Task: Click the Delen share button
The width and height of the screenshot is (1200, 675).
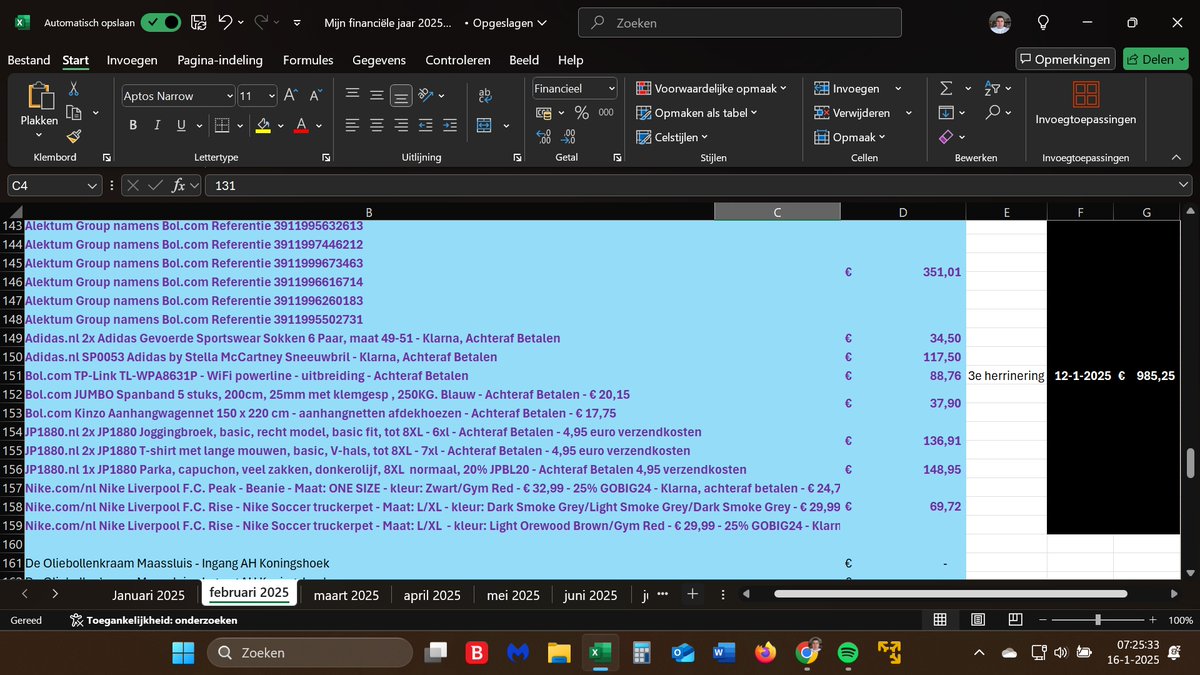Action: pos(1155,59)
